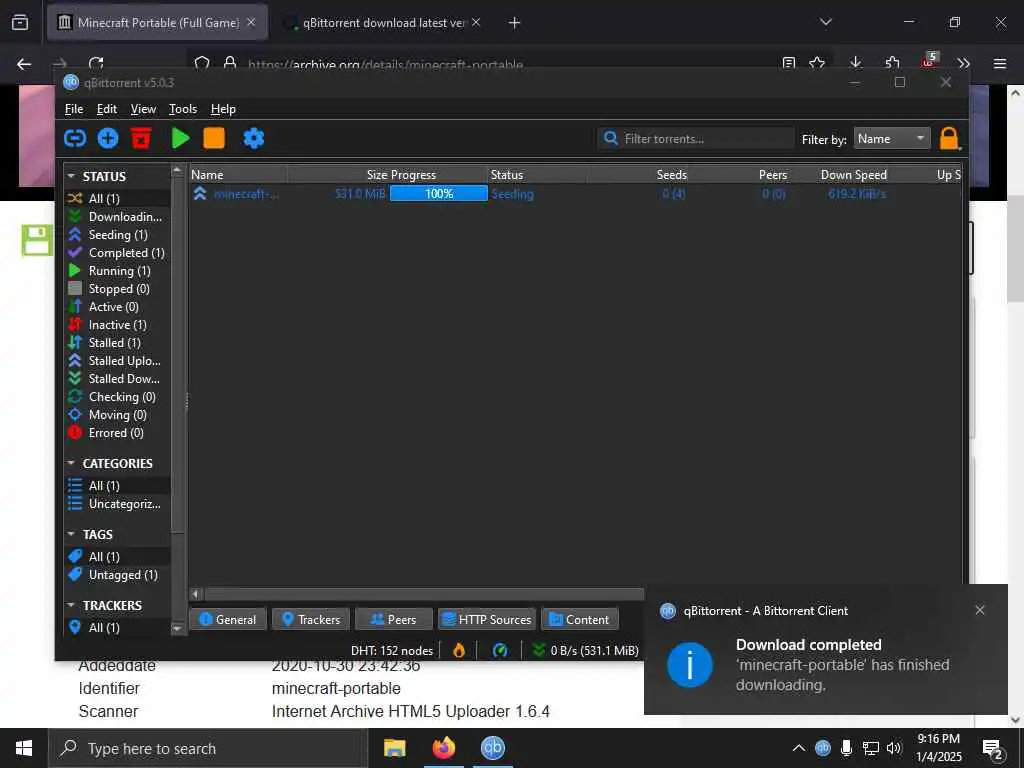The width and height of the screenshot is (1024, 768).
Task: Switch to the HTTP Sources tab
Action: tap(487, 619)
